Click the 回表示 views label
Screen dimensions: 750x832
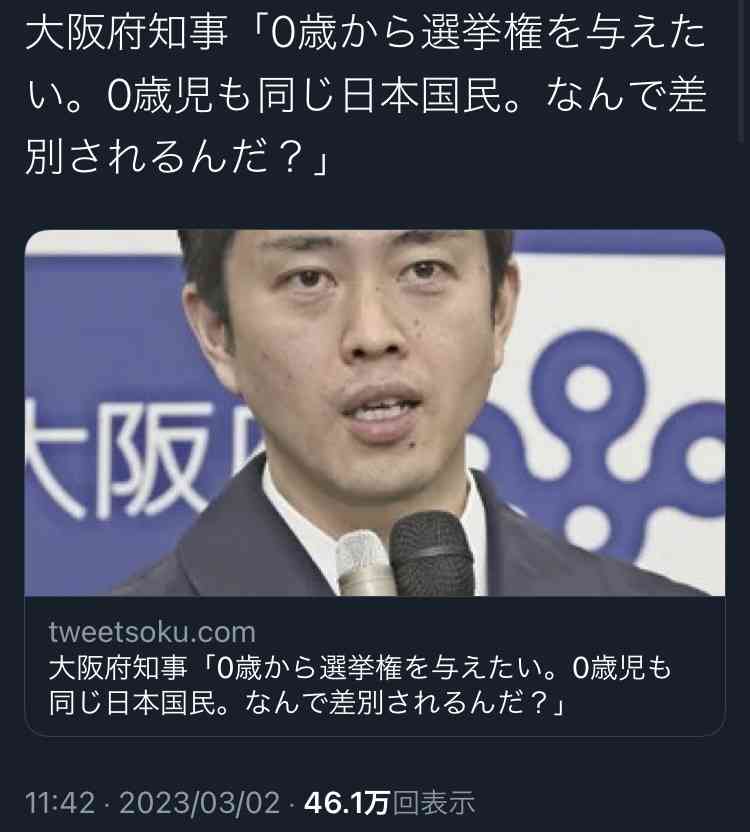pyautogui.click(x=434, y=803)
